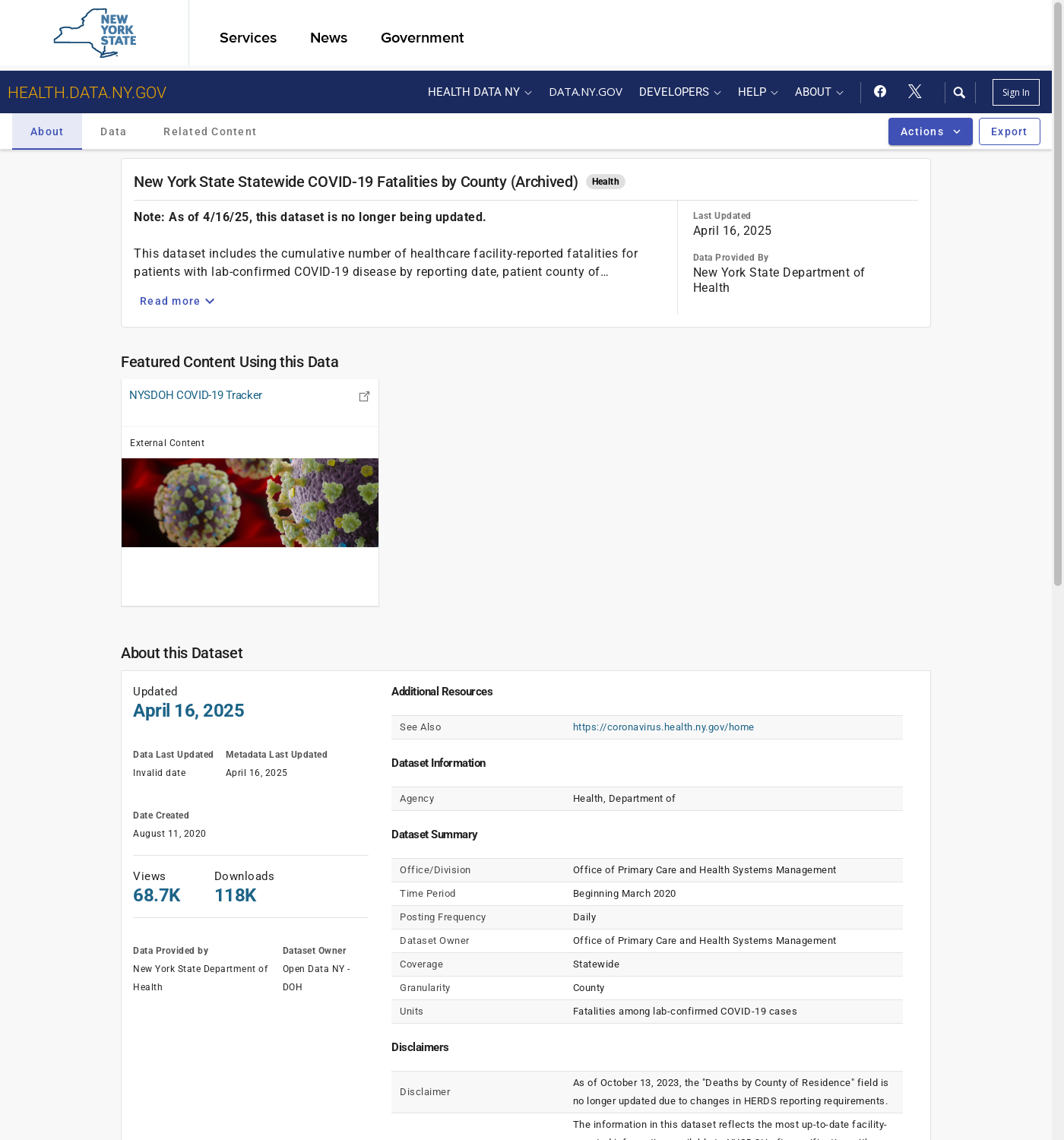This screenshot has width=1064, height=1140.
Task: Open the X (Twitter) icon link
Action: (915, 92)
